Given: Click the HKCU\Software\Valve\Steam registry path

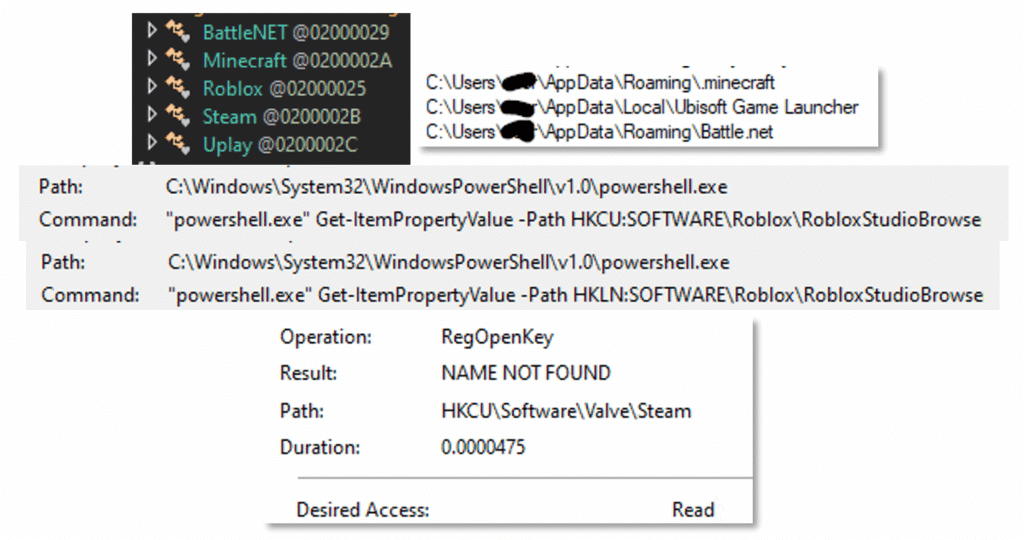Looking at the screenshot, I should tap(566, 411).
